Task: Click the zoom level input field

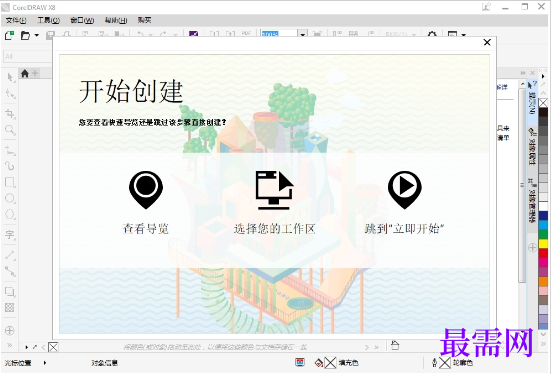Action: point(279,34)
